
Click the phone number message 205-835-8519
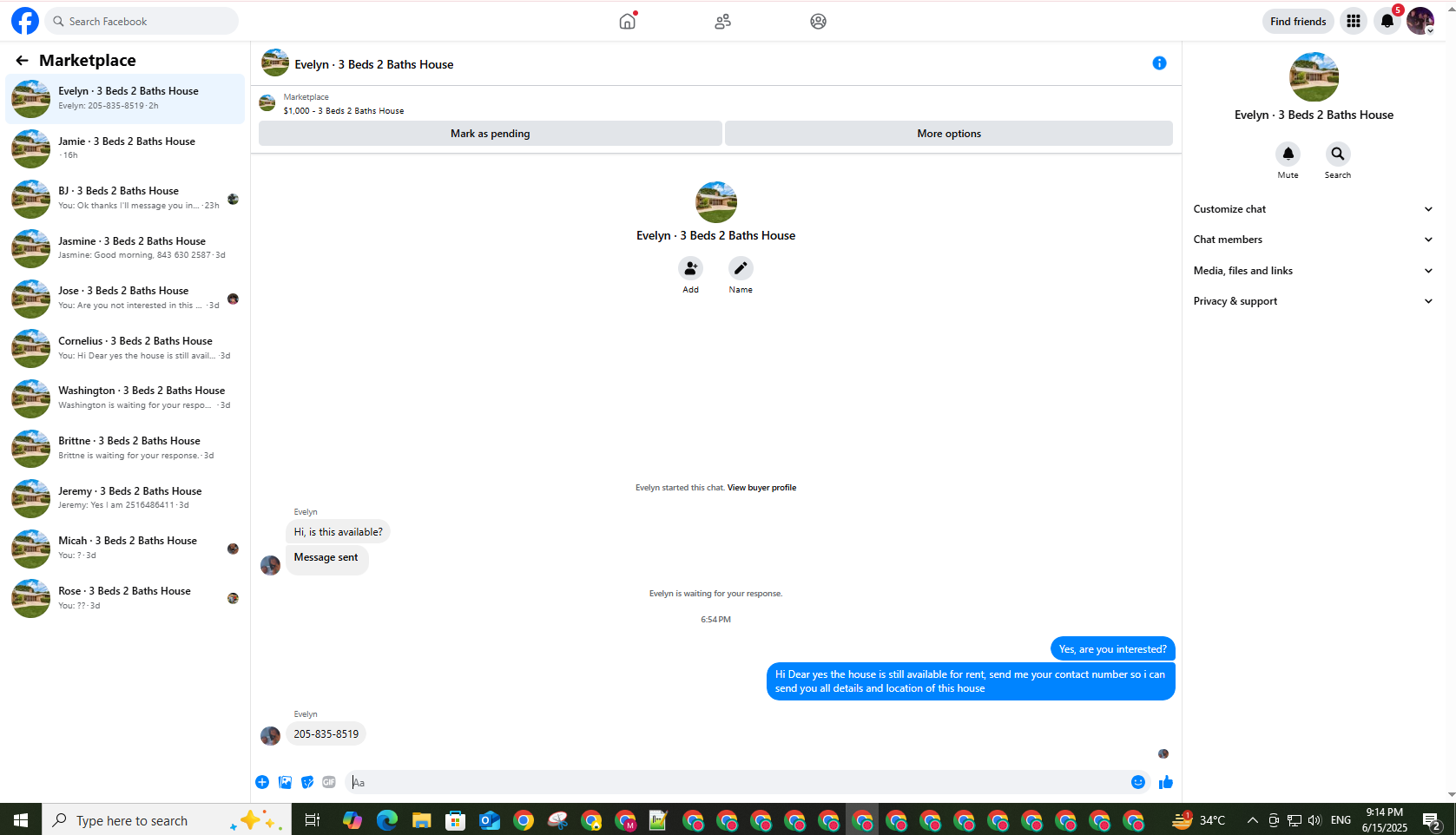click(326, 734)
